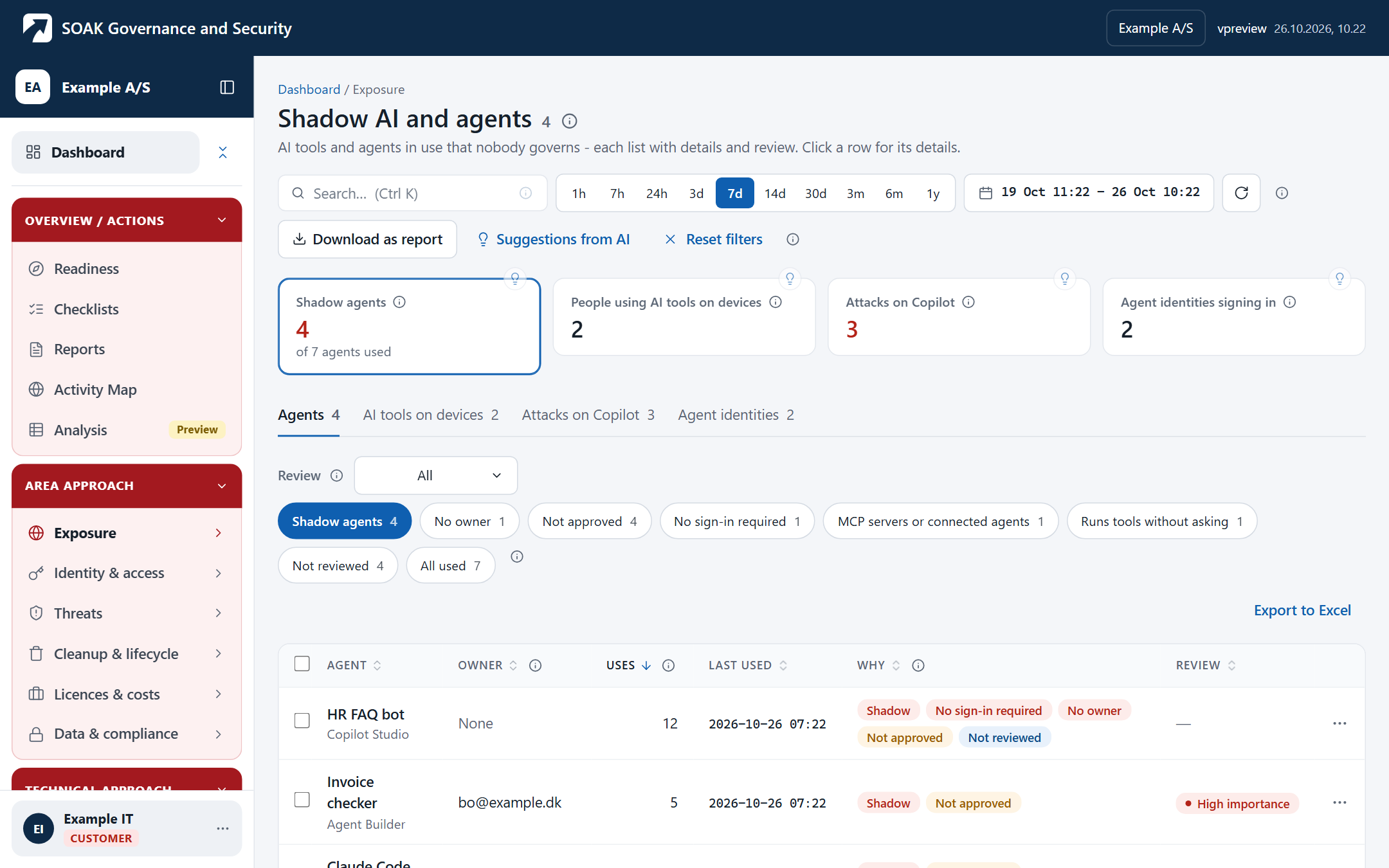Viewport: 1389px width, 868px height.
Task: Click Download as report button
Action: [367, 239]
